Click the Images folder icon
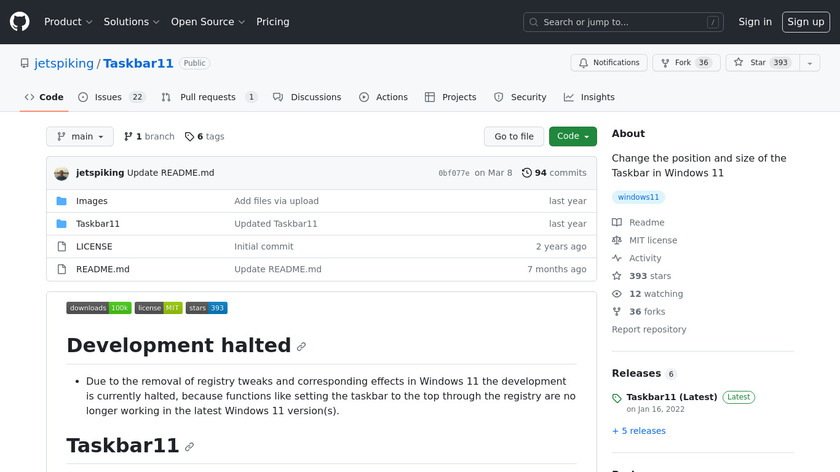 62,201
